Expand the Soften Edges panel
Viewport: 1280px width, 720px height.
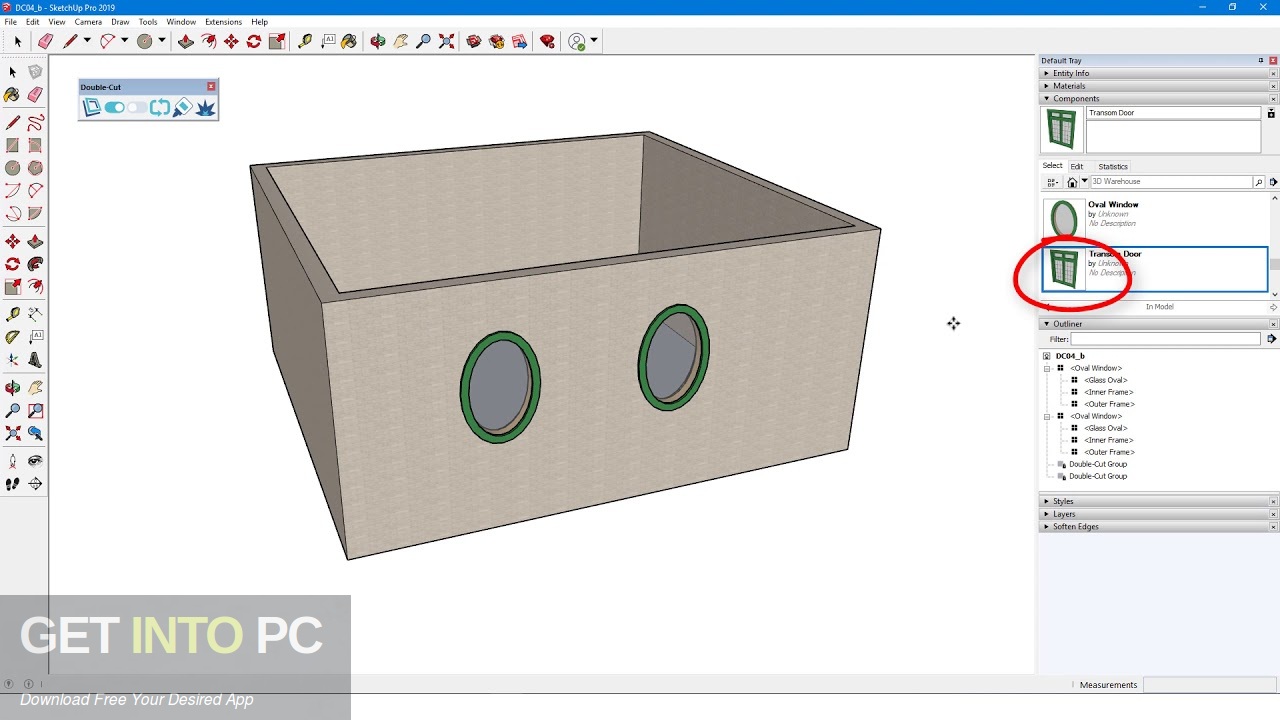[x=1047, y=527]
